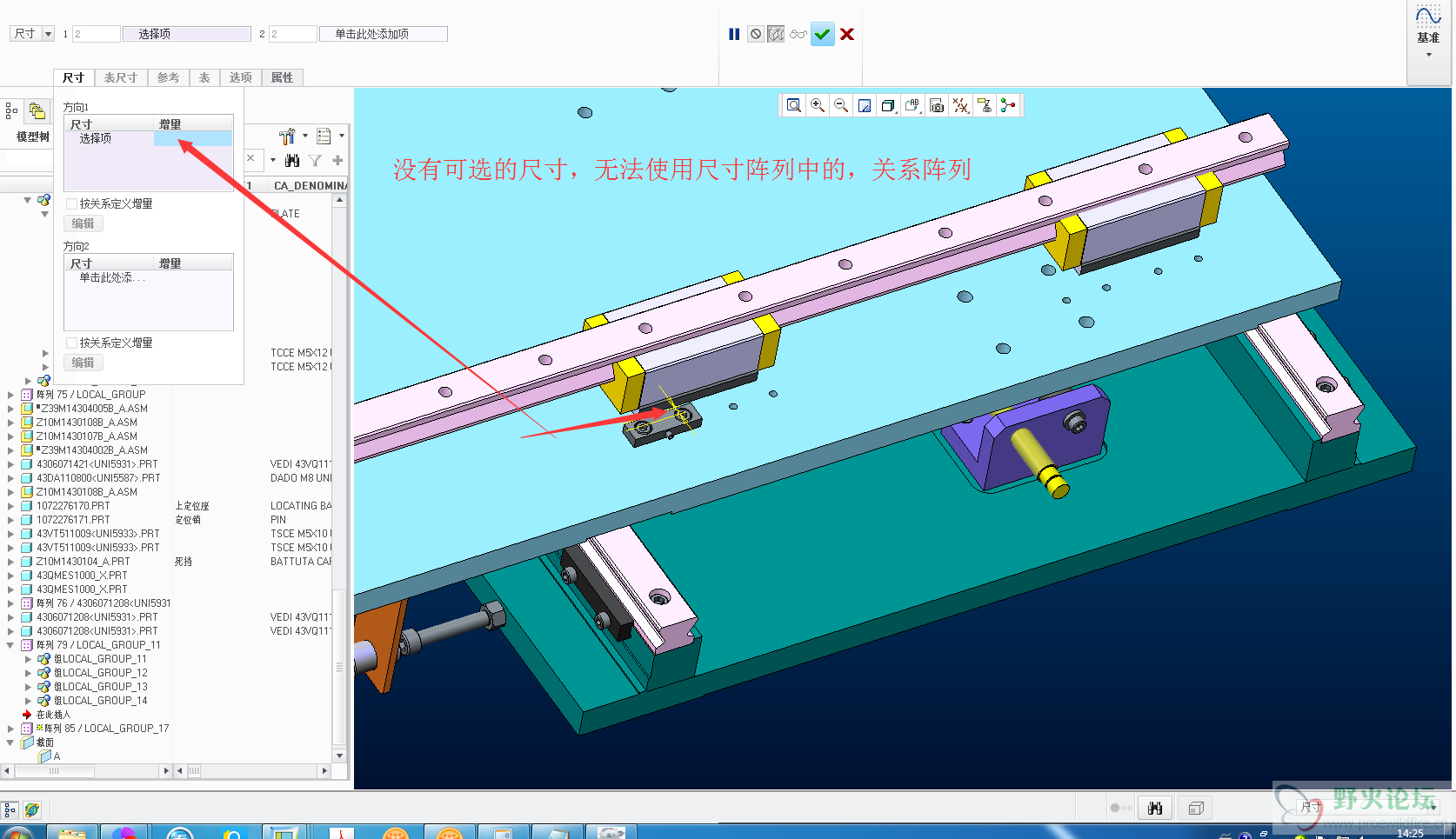Toggle the spin center icon
This screenshot has height=839, width=1456.
click(x=1008, y=105)
